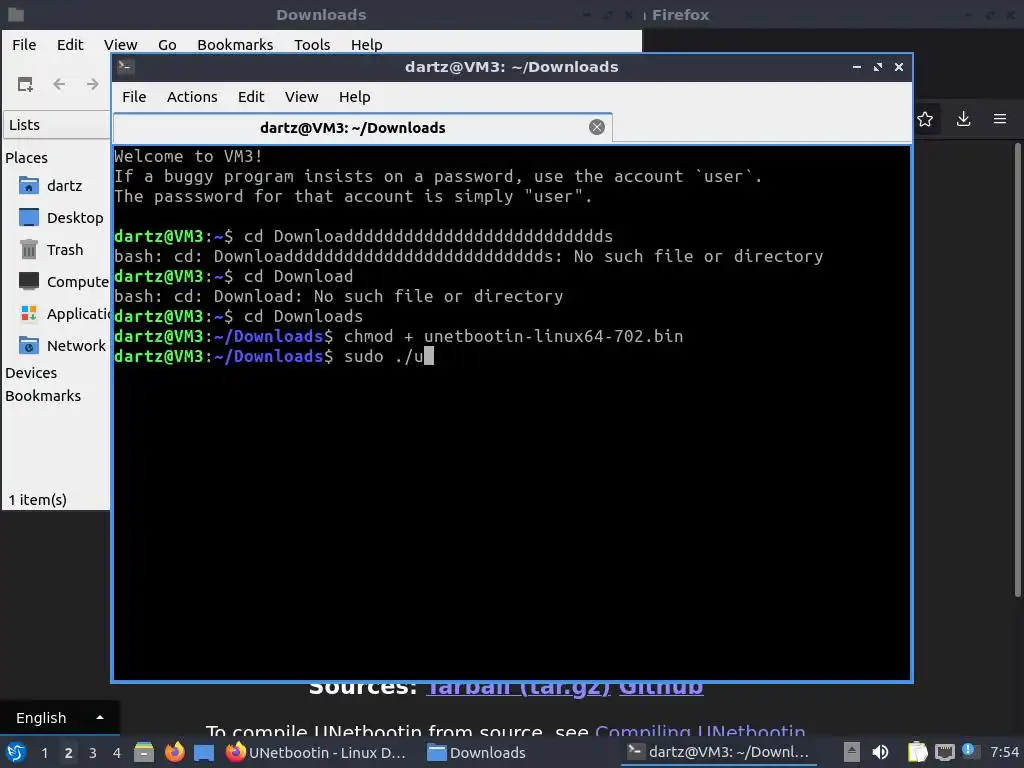Viewport: 1024px width, 768px height.
Task: Open Go menu in Downloads file manager
Action: pos(167,44)
